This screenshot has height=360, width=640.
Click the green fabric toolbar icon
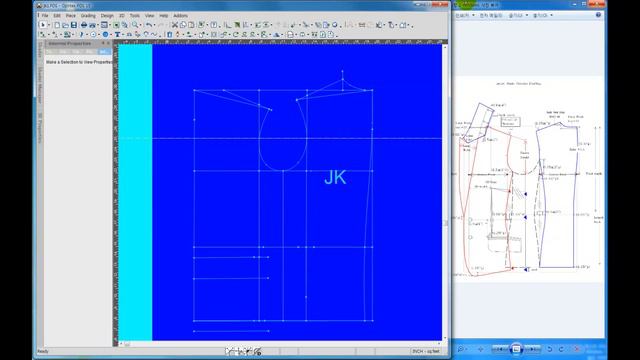[237, 25]
